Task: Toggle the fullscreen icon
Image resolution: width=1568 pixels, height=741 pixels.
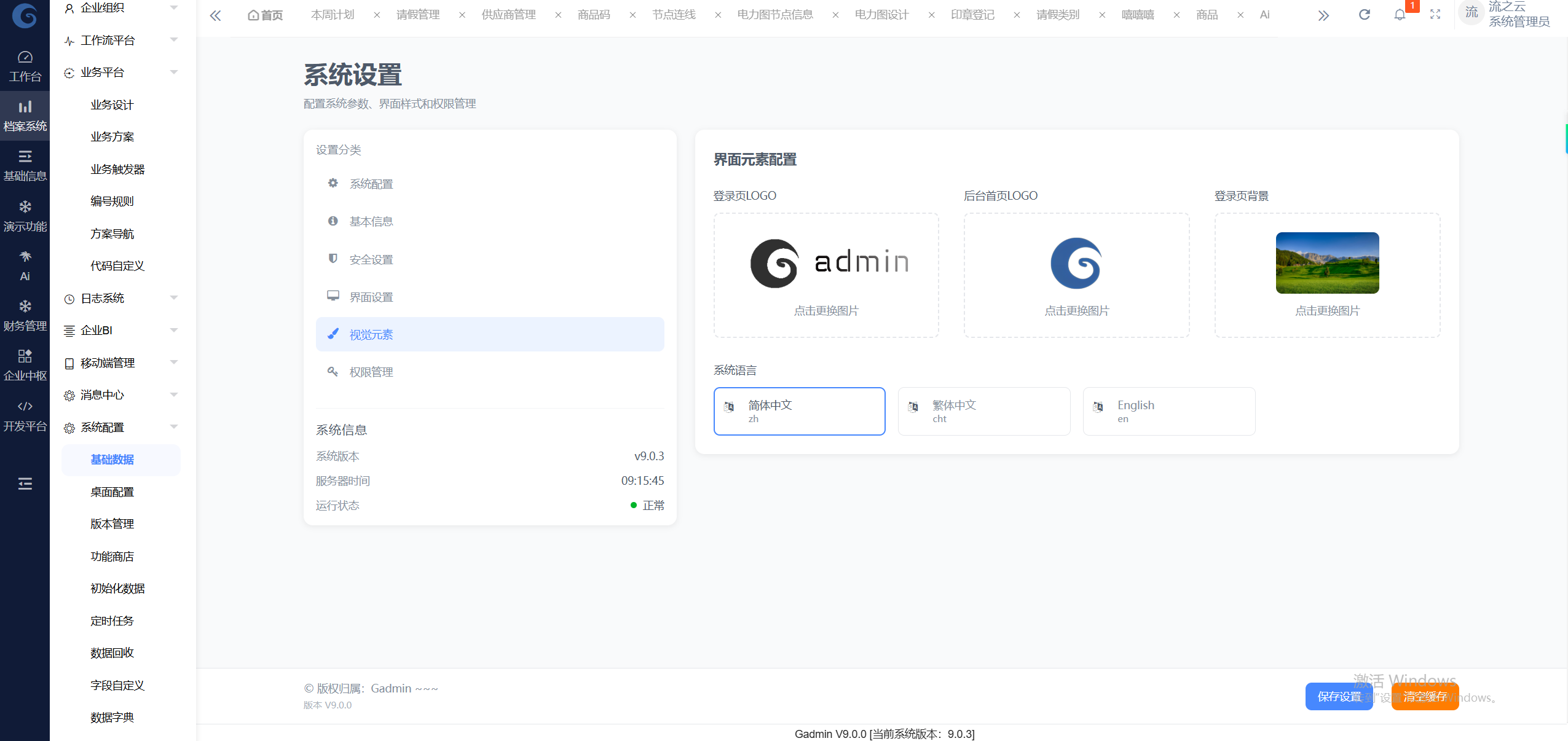Action: point(1435,15)
